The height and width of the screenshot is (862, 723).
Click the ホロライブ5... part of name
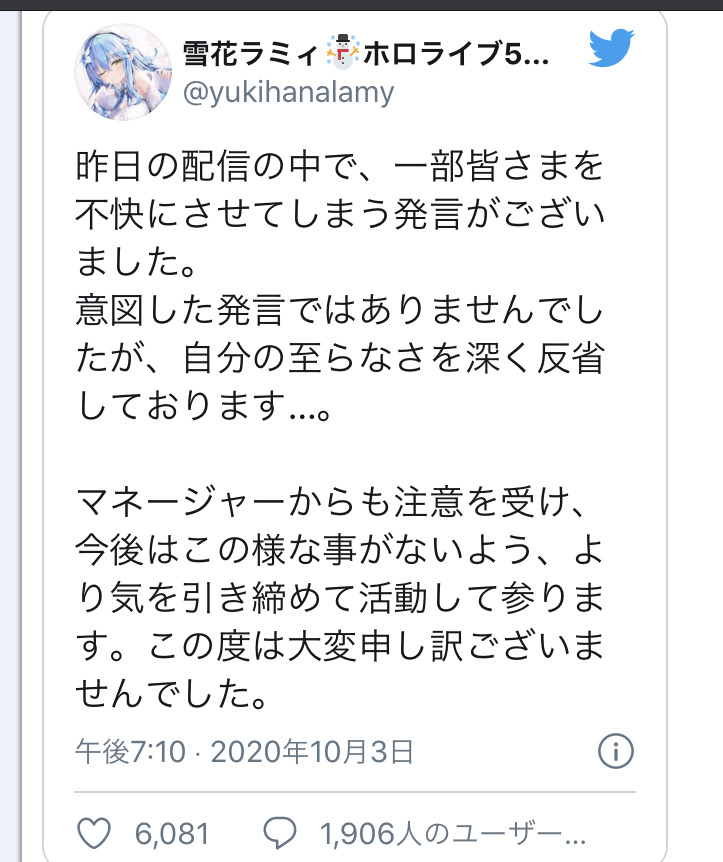(456, 54)
